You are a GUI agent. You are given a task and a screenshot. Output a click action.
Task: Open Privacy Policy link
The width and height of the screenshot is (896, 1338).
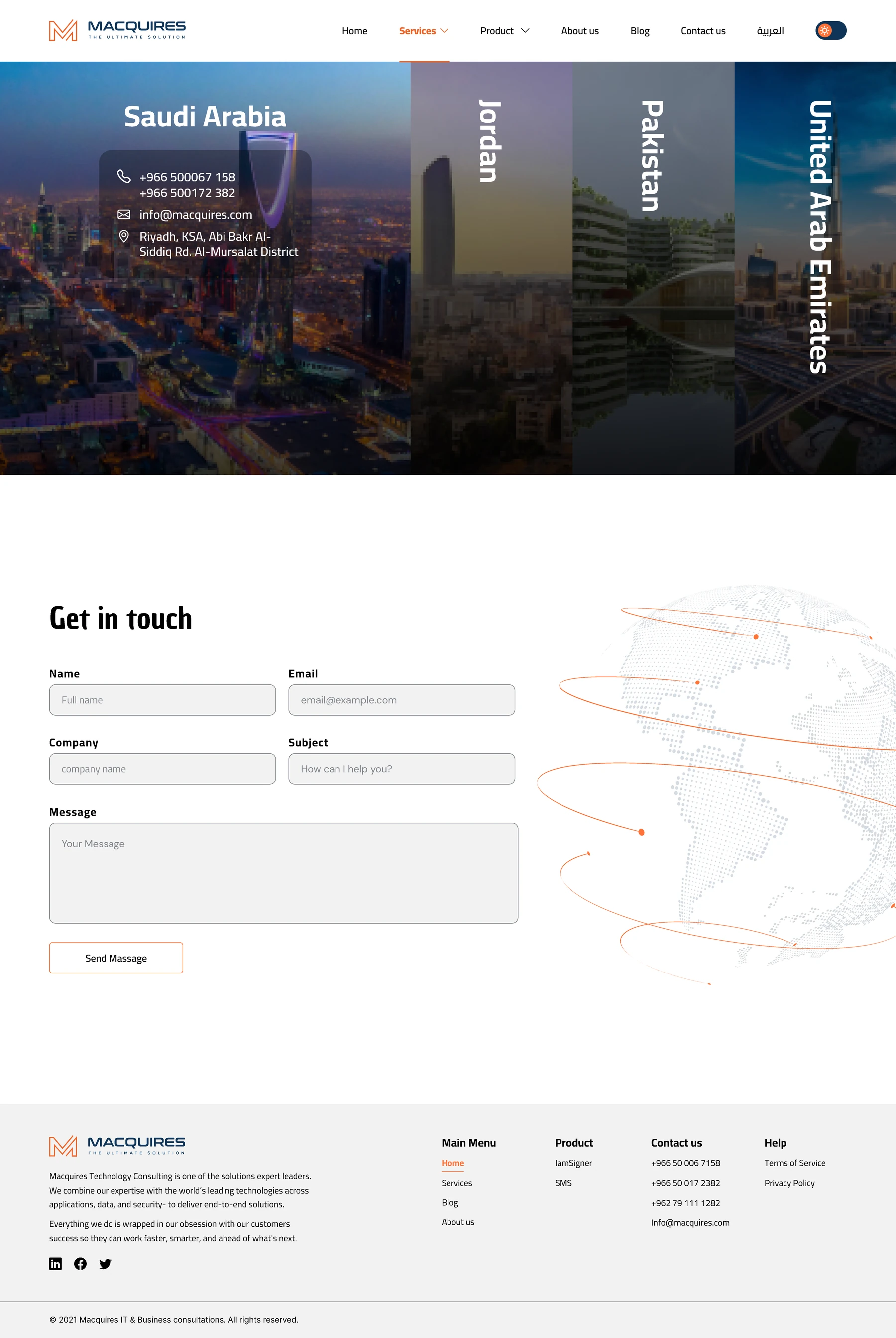coord(789,1183)
